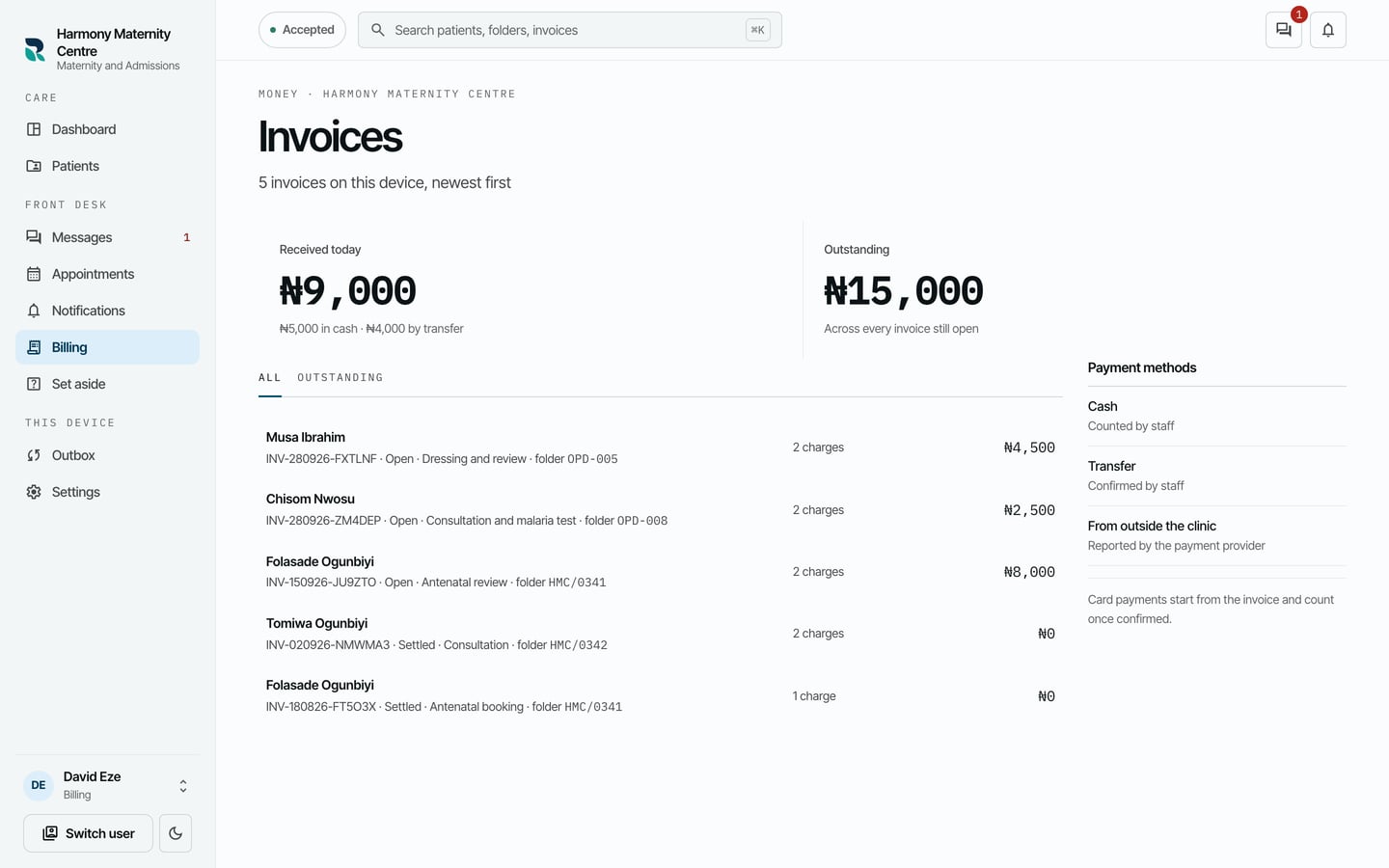Click the Settings gear icon
Viewport: 1389px width, 868px height.
(x=34, y=492)
